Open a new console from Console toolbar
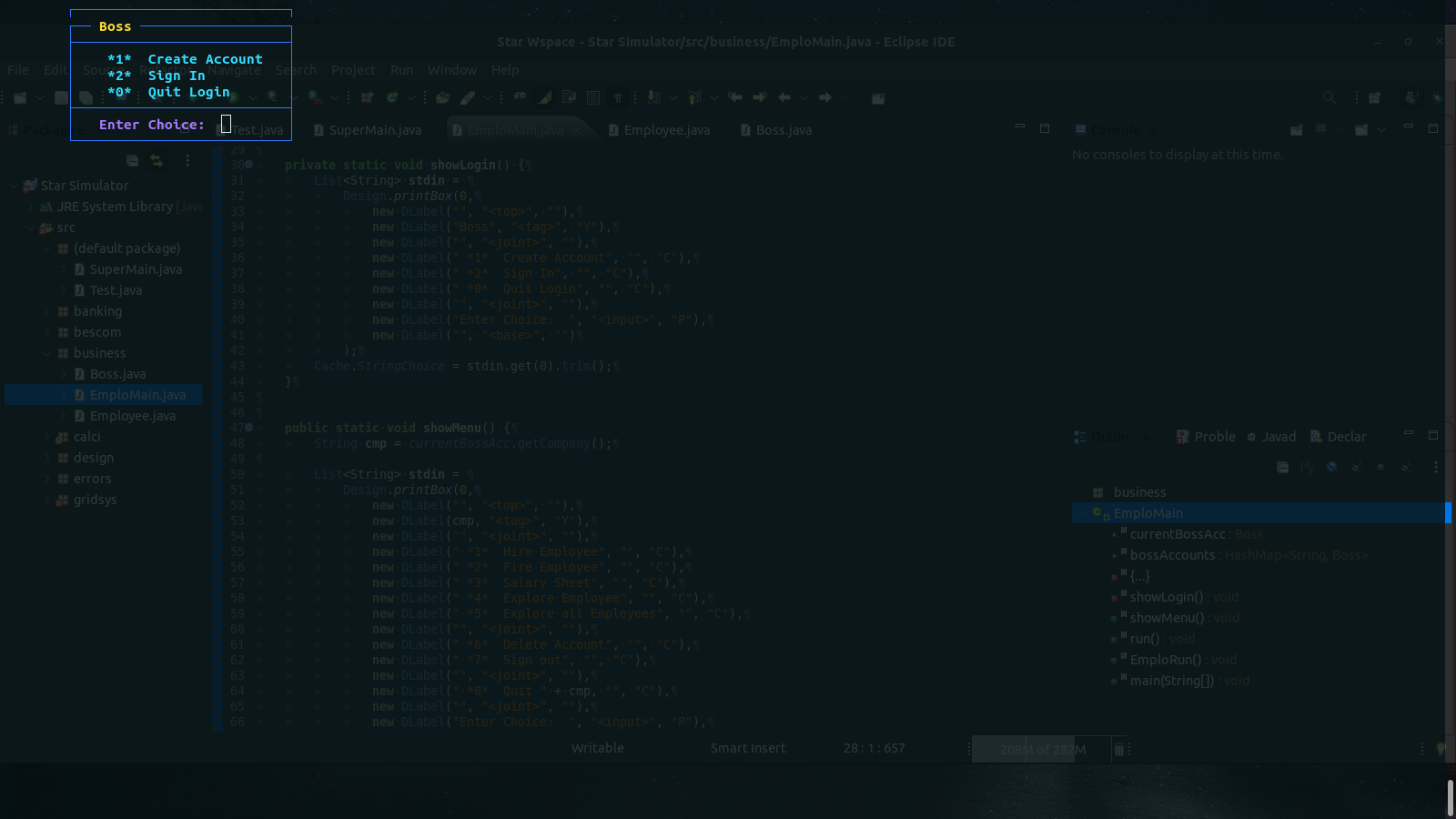Viewport: 1456px width, 819px height. point(1360,129)
